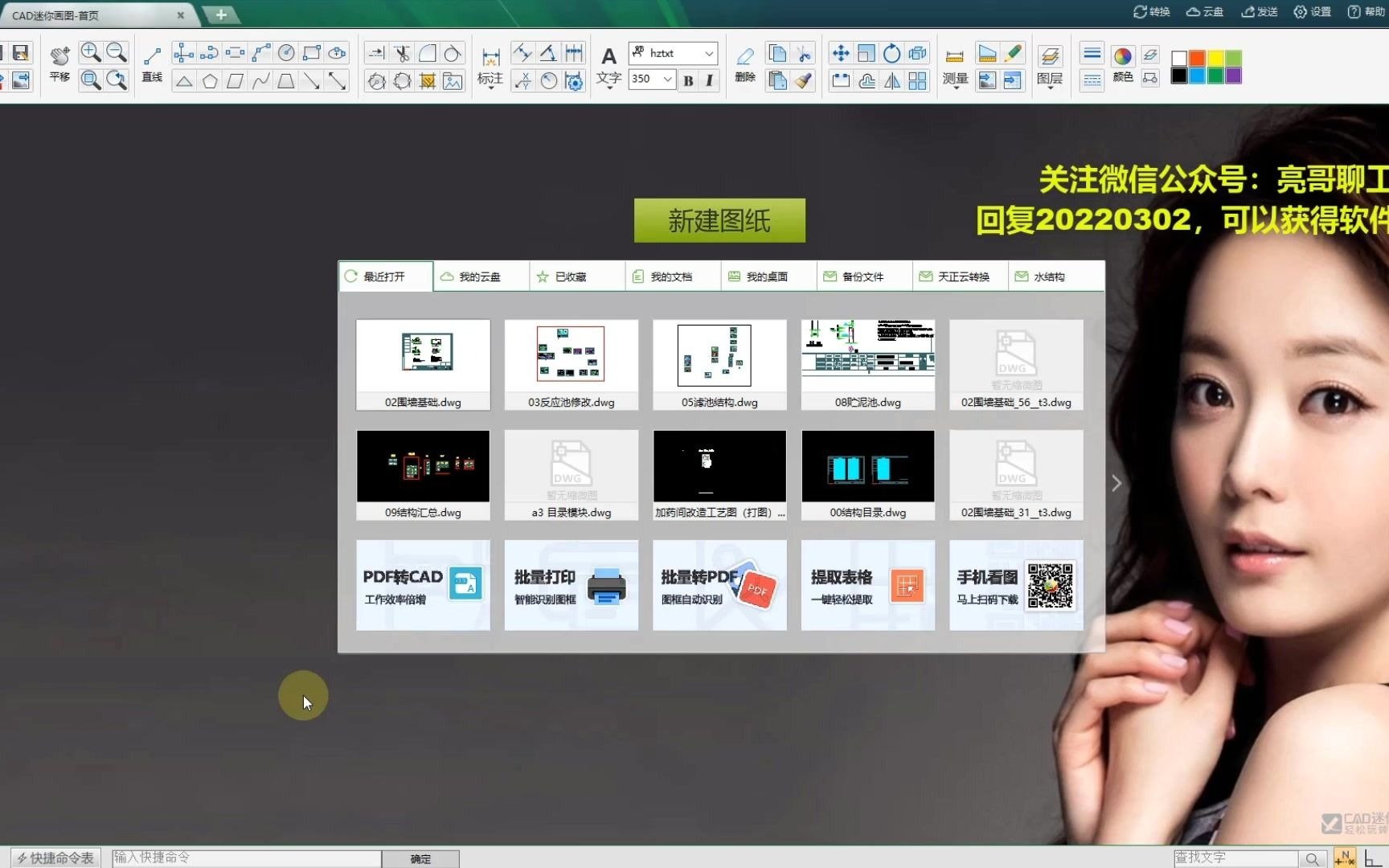Select the zoom-in magnifier tool
This screenshot has height=868, width=1389.
[90, 51]
